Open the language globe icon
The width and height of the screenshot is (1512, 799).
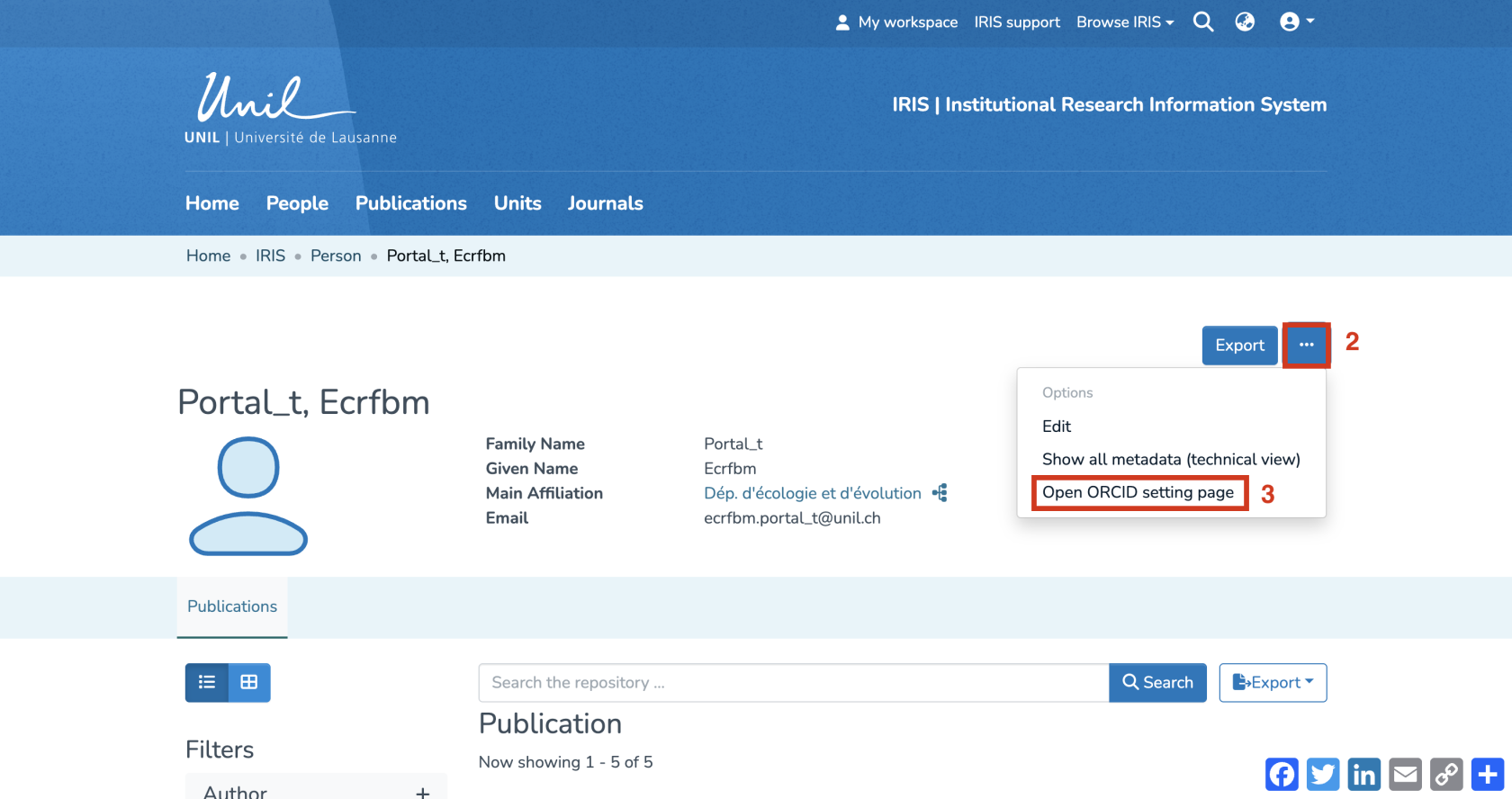pos(1245,22)
